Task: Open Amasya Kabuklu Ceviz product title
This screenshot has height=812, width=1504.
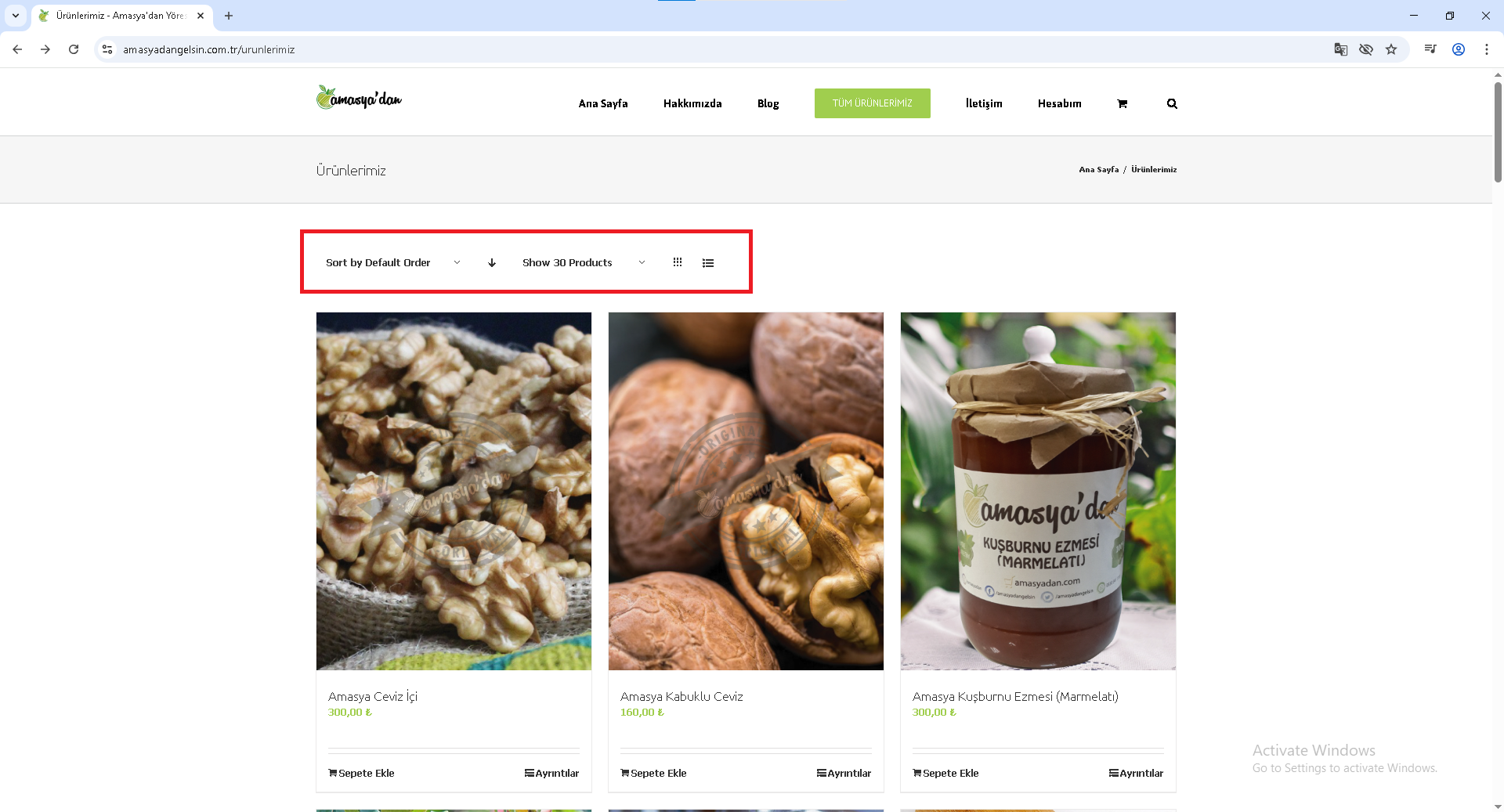Action: pyautogui.click(x=681, y=697)
